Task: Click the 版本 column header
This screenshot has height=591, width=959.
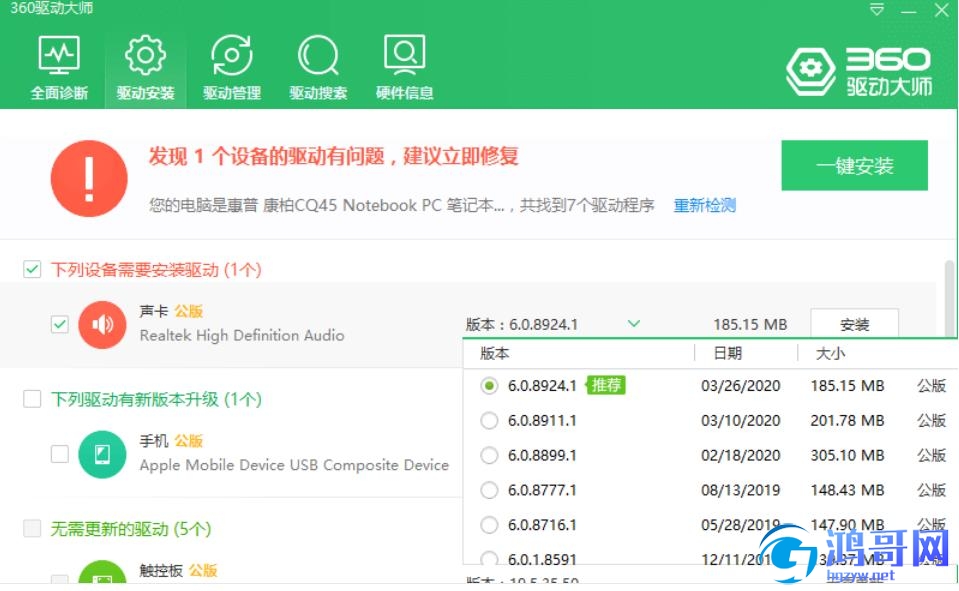Action: coord(495,354)
